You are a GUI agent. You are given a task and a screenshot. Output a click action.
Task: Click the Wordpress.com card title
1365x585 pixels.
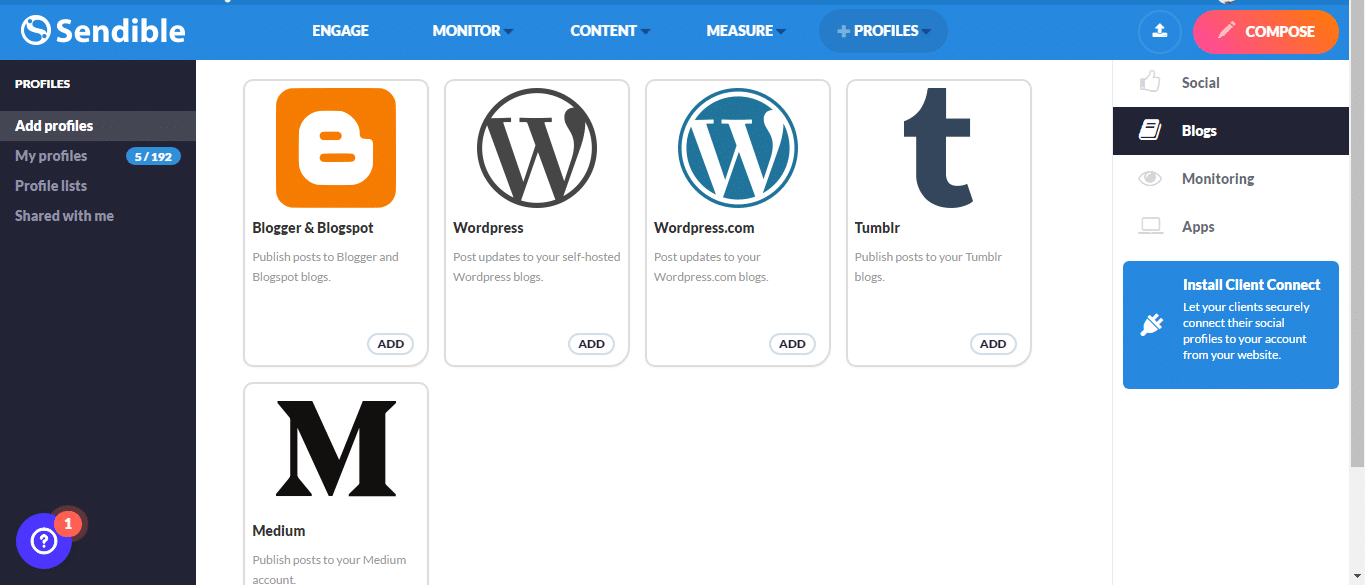[x=704, y=228]
